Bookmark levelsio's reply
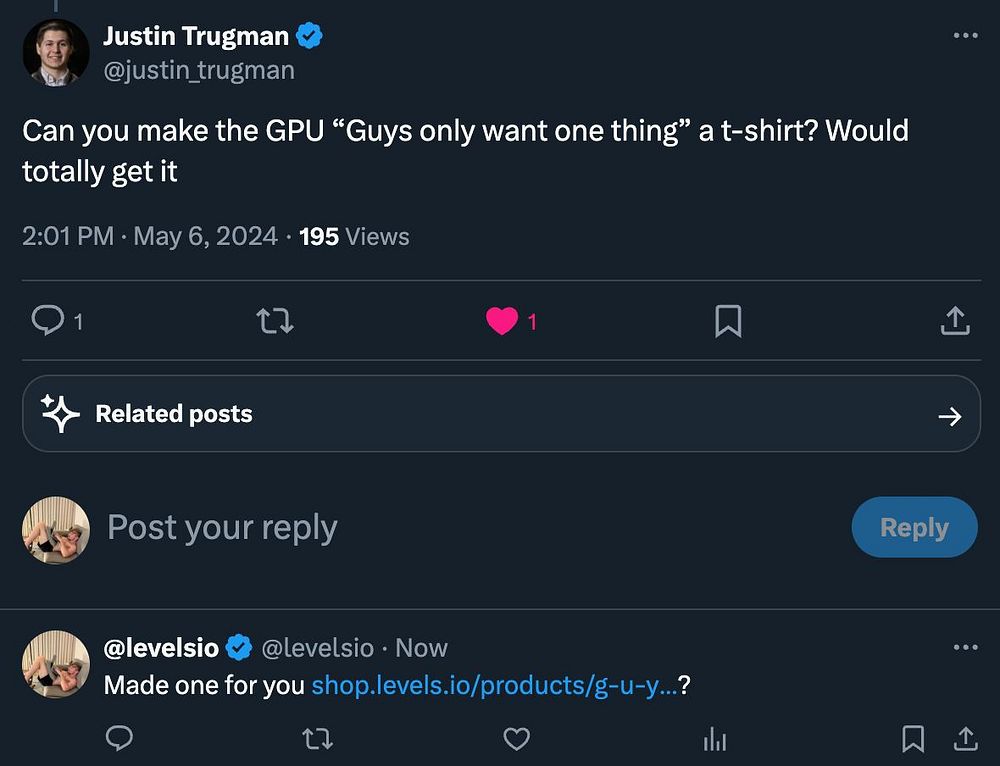The height and width of the screenshot is (766, 1000). [913, 739]
